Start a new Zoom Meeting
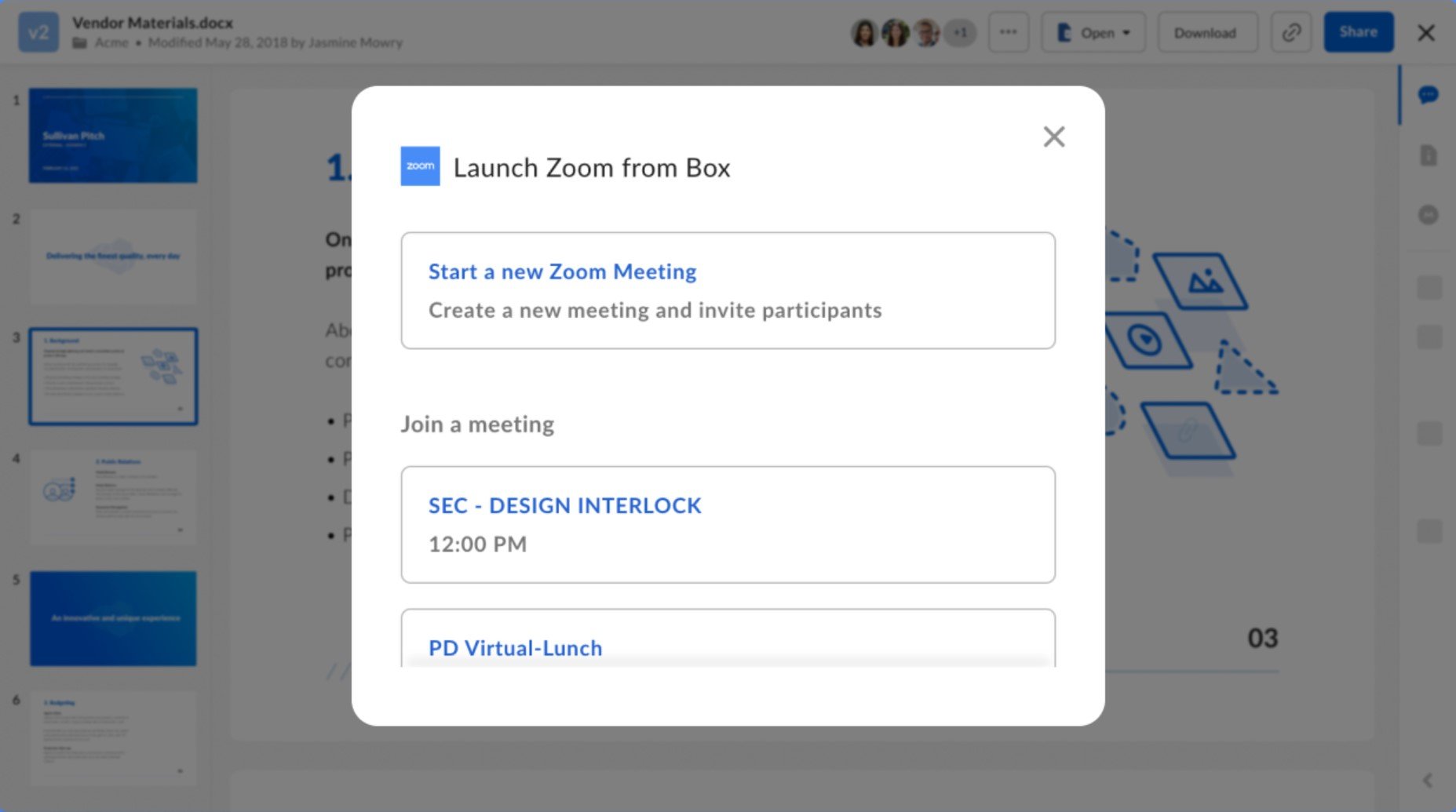This screenshot has height=812, width=1456. coord(728,290)
